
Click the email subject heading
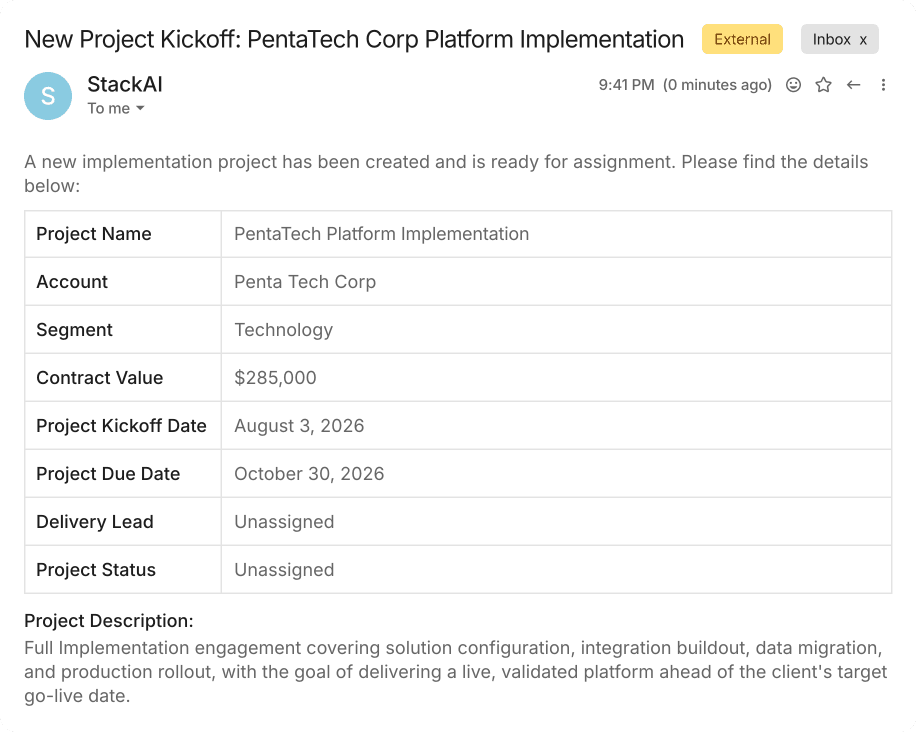[x=354, y=39]
